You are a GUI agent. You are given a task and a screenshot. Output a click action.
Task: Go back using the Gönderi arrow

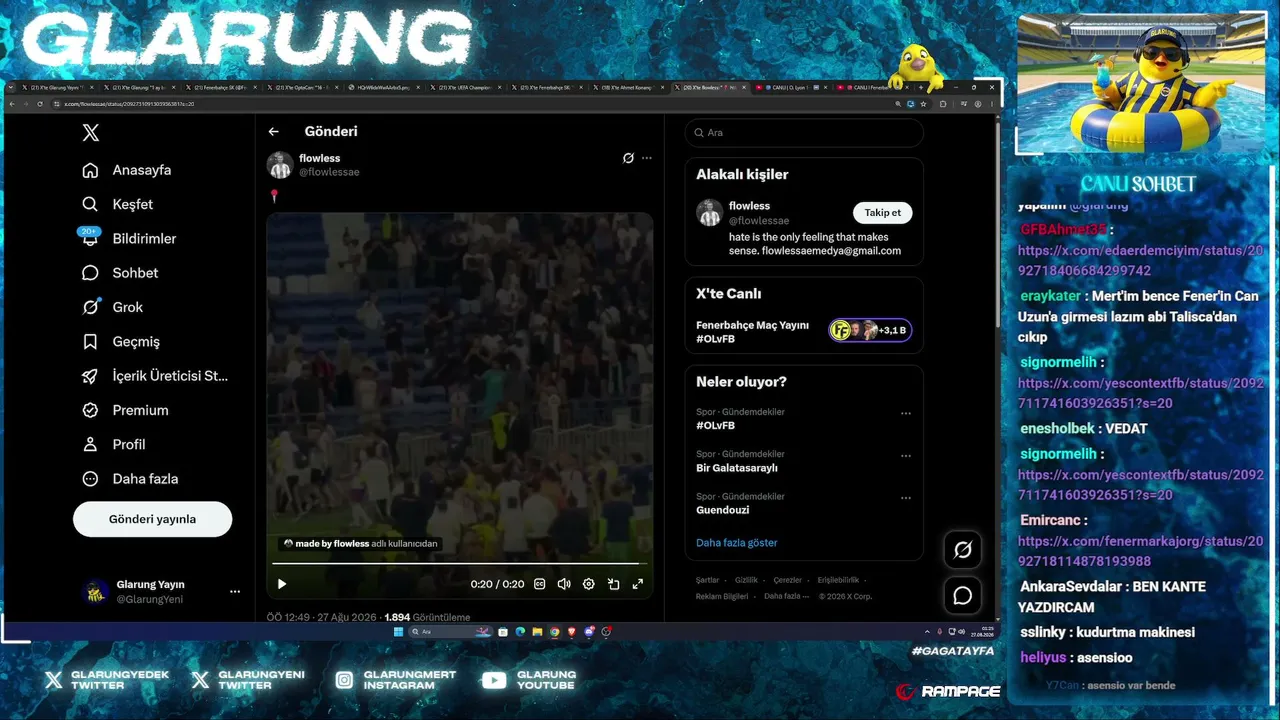tap(273, 132)
